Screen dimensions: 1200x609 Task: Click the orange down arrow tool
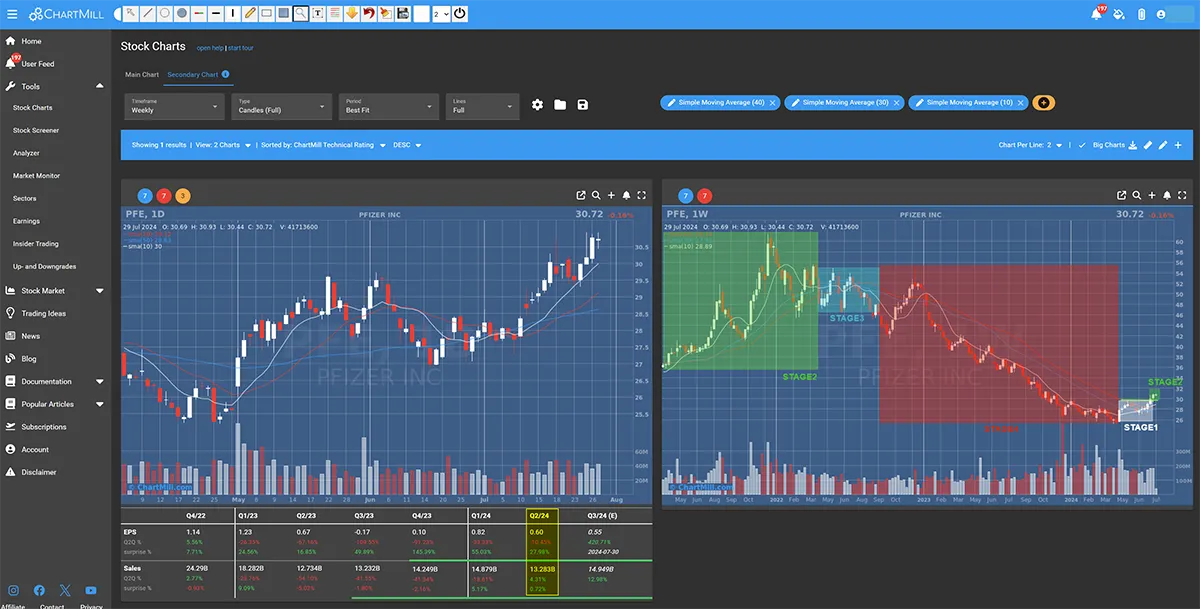[351, 13]
